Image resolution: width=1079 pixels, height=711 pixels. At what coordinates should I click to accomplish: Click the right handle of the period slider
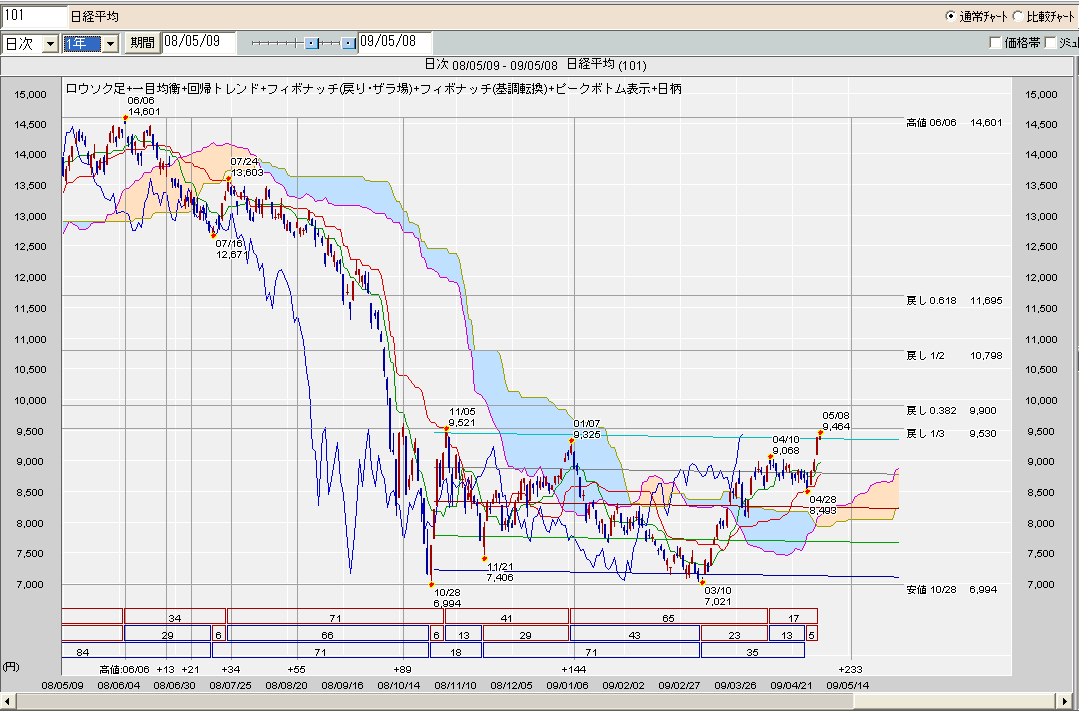(x=349, y=43)
